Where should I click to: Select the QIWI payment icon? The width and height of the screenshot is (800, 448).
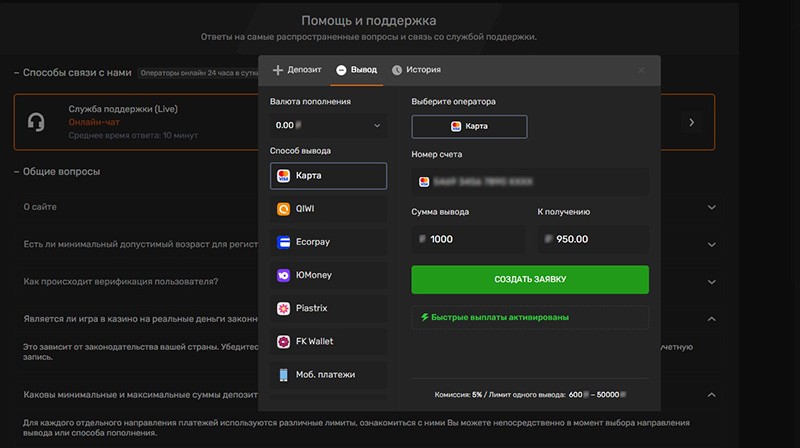pyautogui.click(x=284, y=209)
